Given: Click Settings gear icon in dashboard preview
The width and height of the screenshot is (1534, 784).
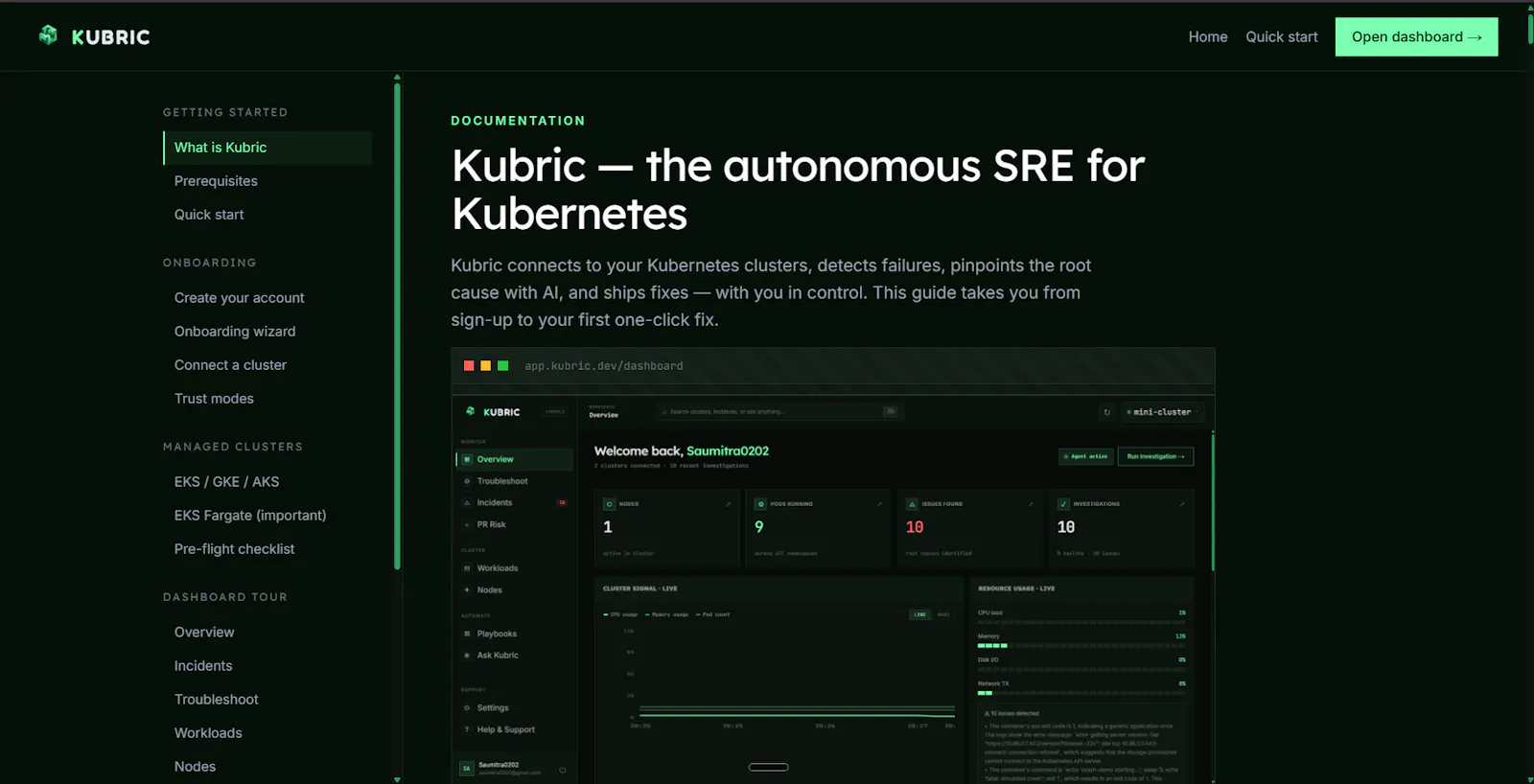Looking at the screenshot, I should pyautogui.click(x=467, y=708).
